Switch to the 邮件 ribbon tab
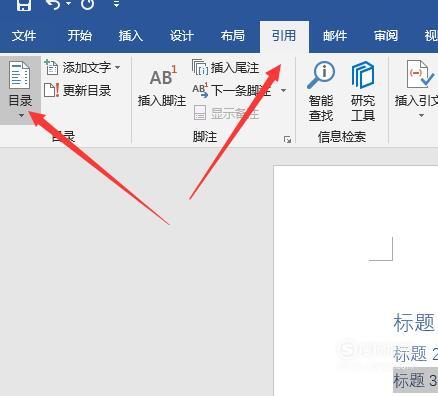Image resolution: width=438 pixels, height=396 pixels. click(x=335, y=36)
